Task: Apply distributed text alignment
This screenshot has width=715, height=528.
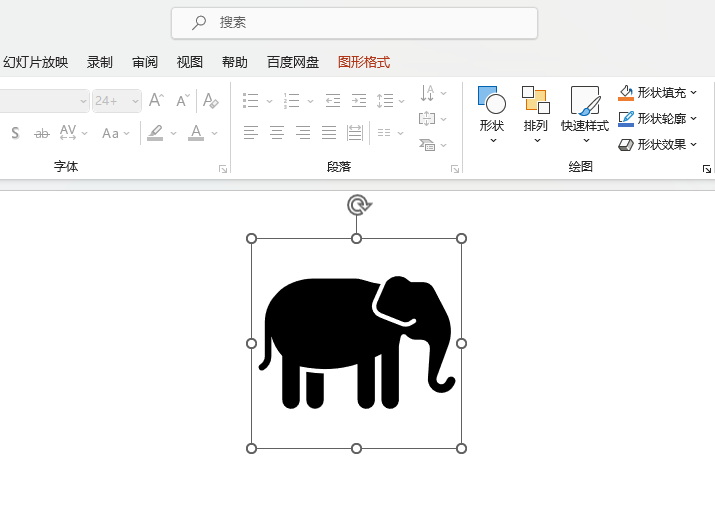Action: [355, 133]
